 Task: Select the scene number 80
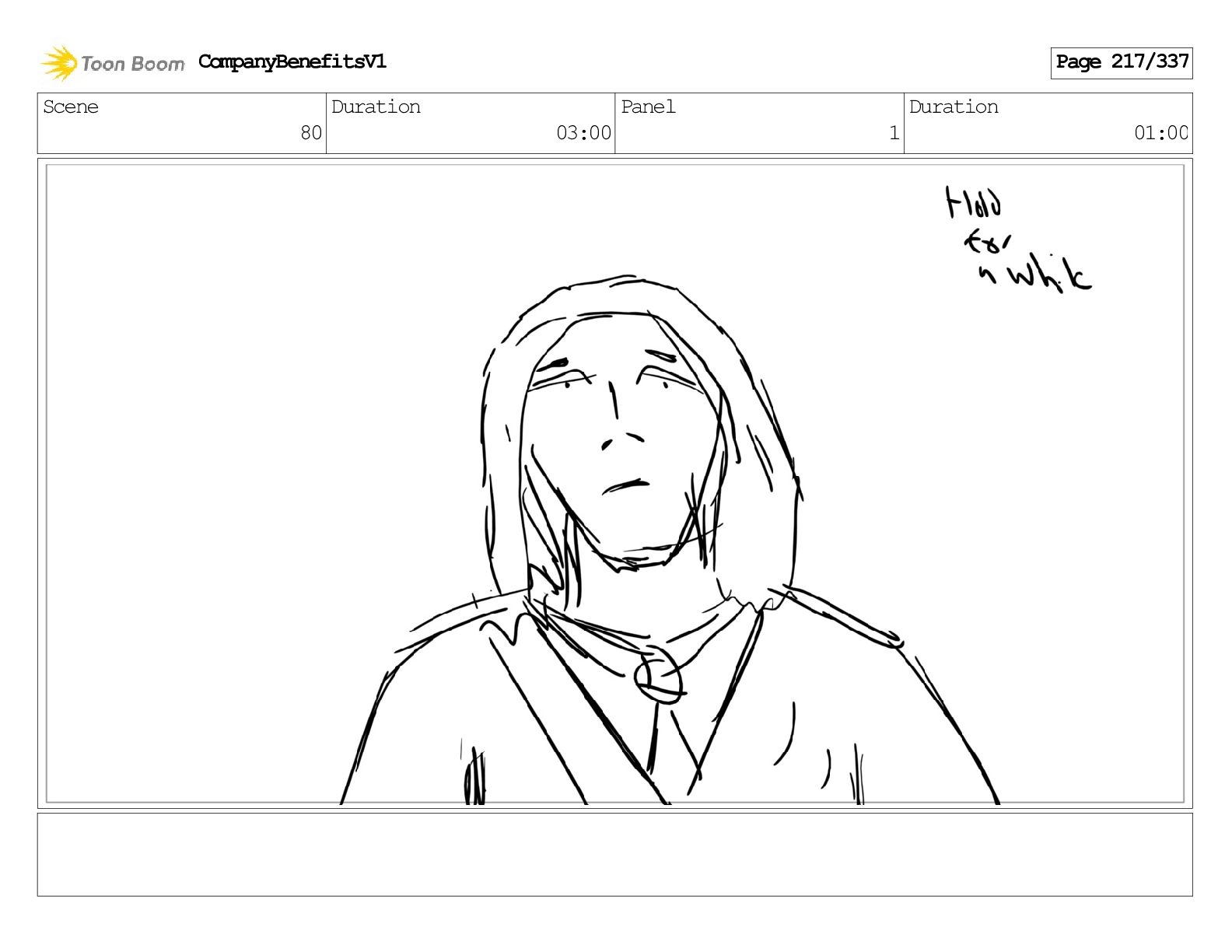pos(311,133)
